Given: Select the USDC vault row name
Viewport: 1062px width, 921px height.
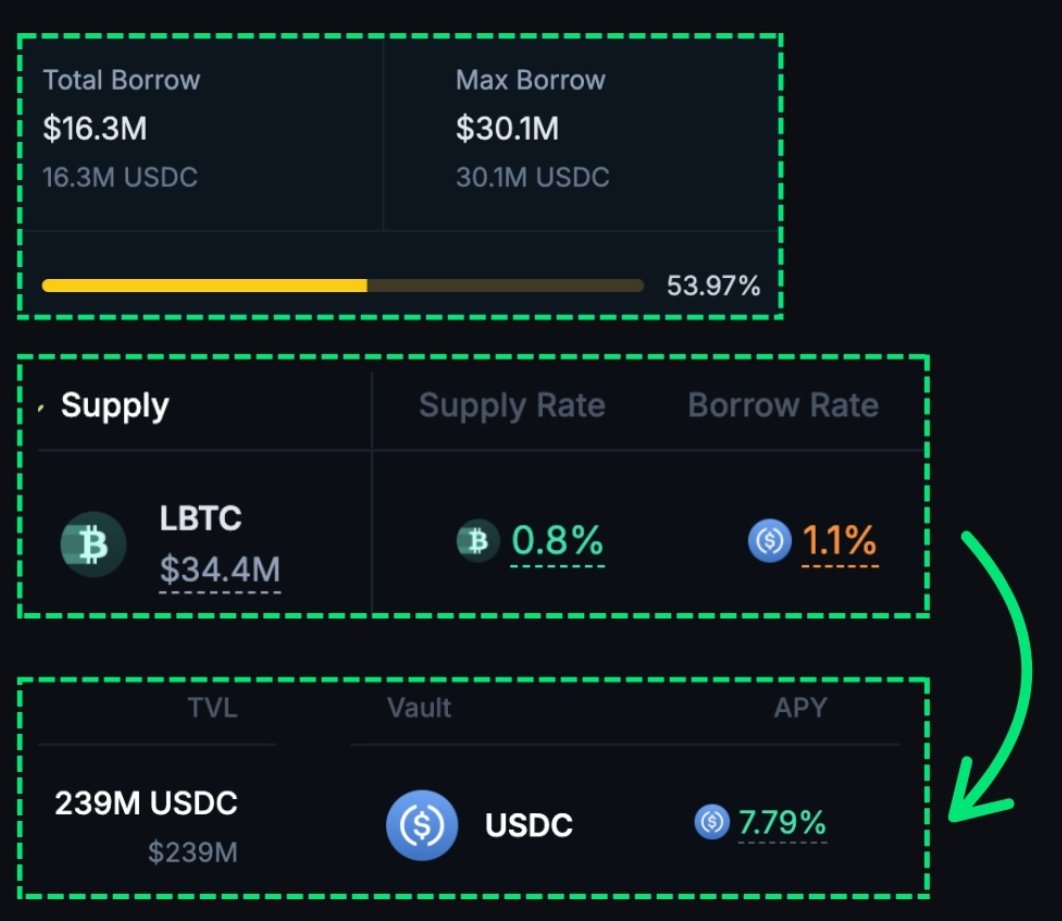Looking at the screenshot, I should tap(529, 825).
